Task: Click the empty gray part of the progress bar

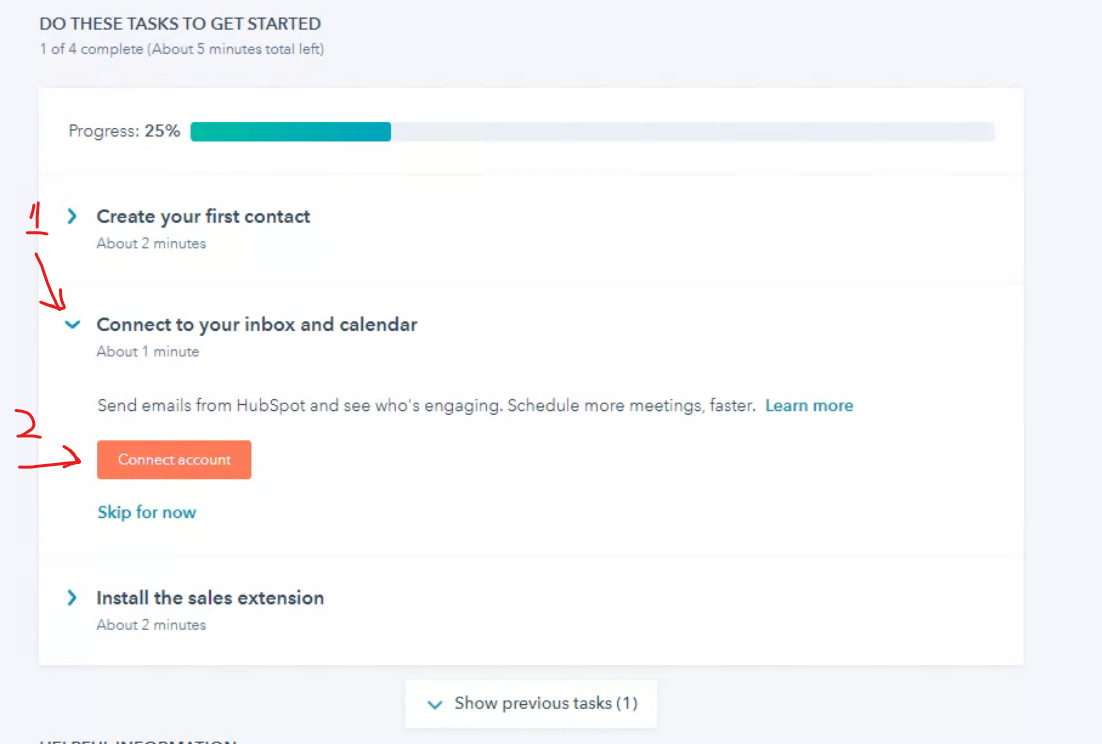Action: pos(690,131)
